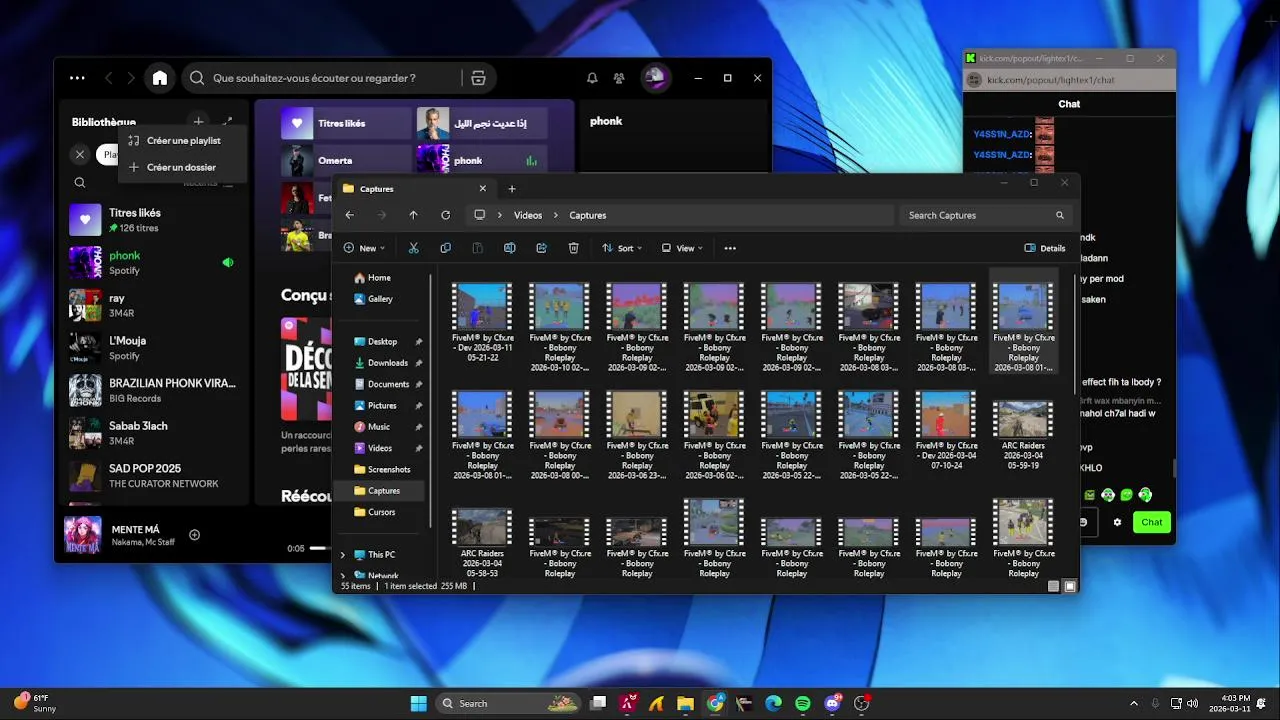The image size is (1280, 720).
Task: Choose 'Créer une playlist' menu entry
Action: coord(182,141)
